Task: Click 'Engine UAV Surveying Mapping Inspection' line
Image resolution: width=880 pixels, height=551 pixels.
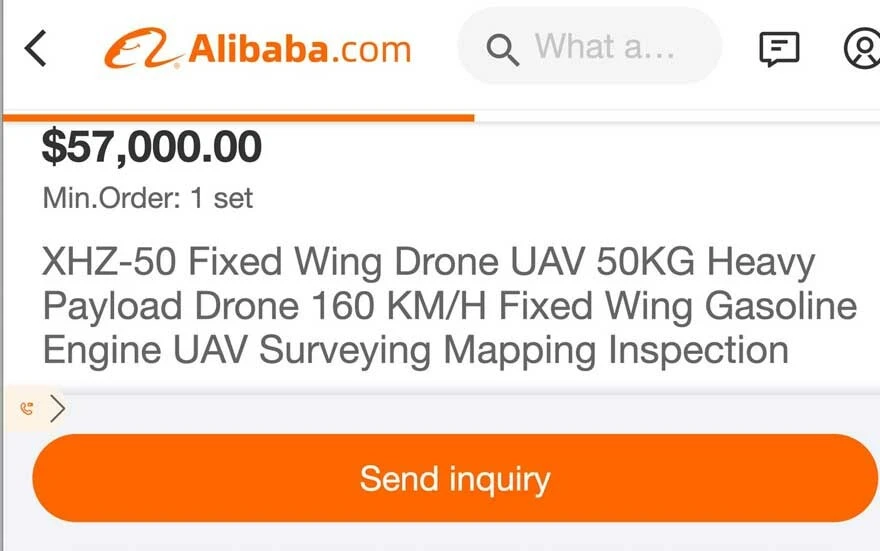Action: point(415,350)
